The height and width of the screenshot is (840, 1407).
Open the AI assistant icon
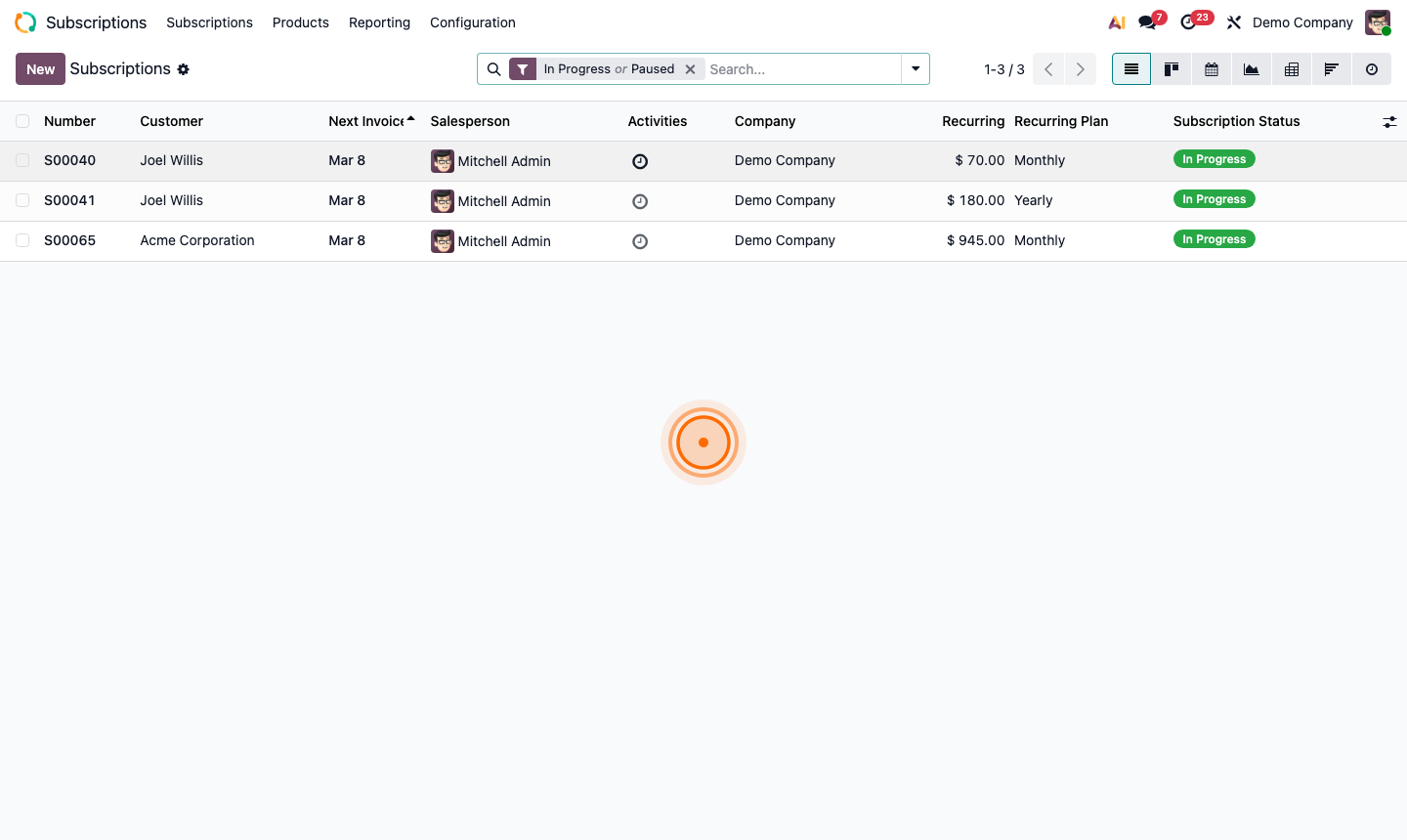pos(1117,22)
